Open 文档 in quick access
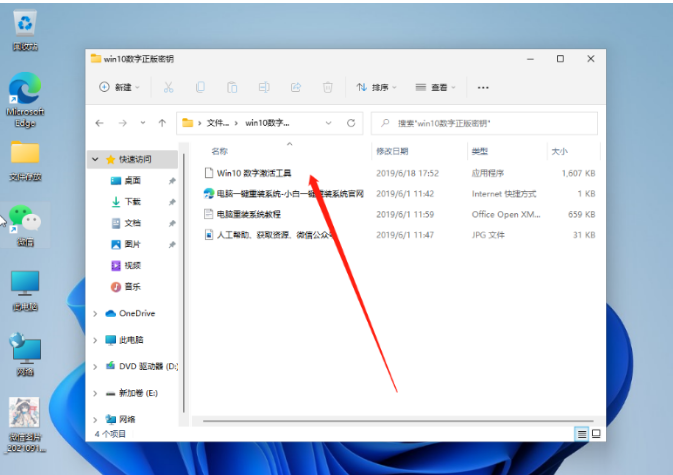This screenshot has width=673, height=475. tap(132, 223)
